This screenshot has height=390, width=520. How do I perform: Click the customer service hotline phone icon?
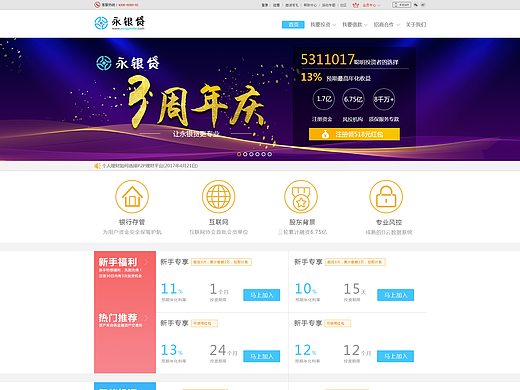(x=97, y=5)
